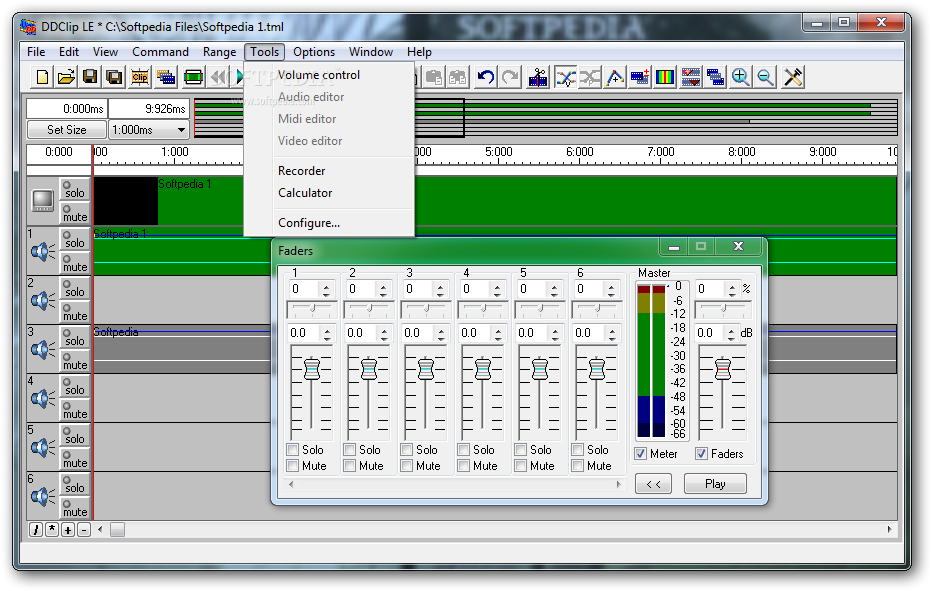Toggle solo on audio track 1
932x591 pixels.
click(74, 238)
